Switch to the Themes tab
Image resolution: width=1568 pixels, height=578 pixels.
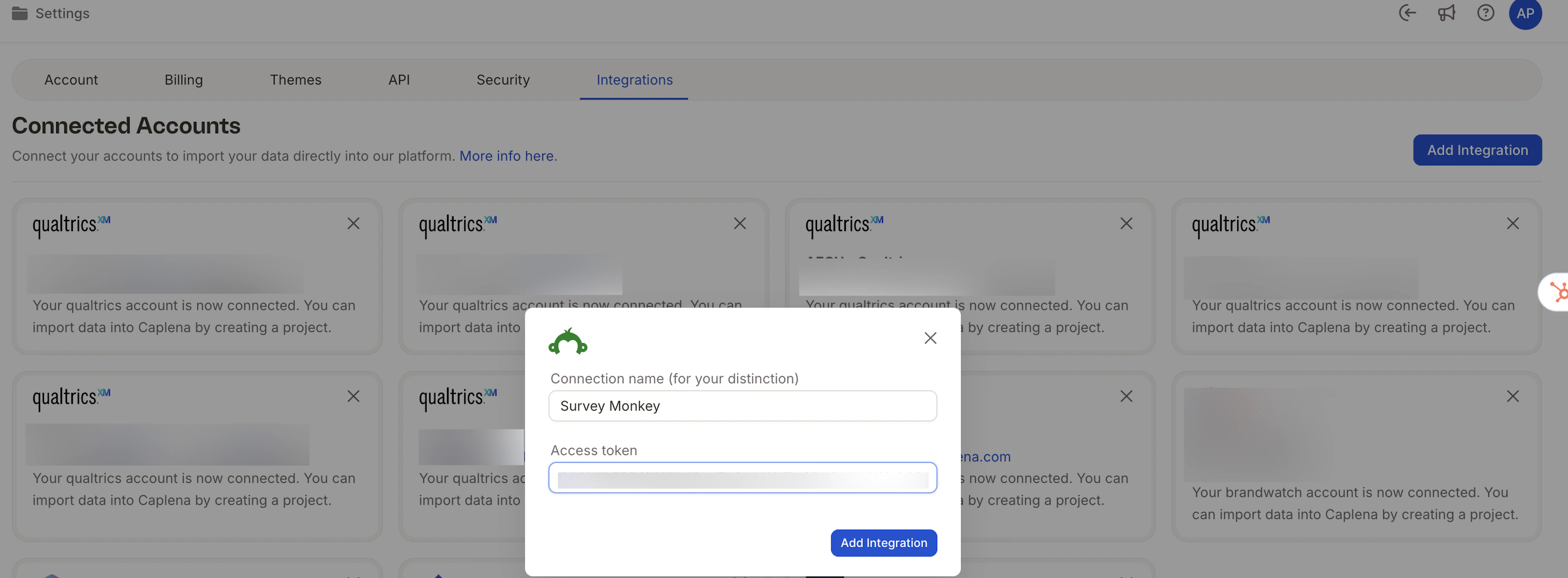click(295, 80)
